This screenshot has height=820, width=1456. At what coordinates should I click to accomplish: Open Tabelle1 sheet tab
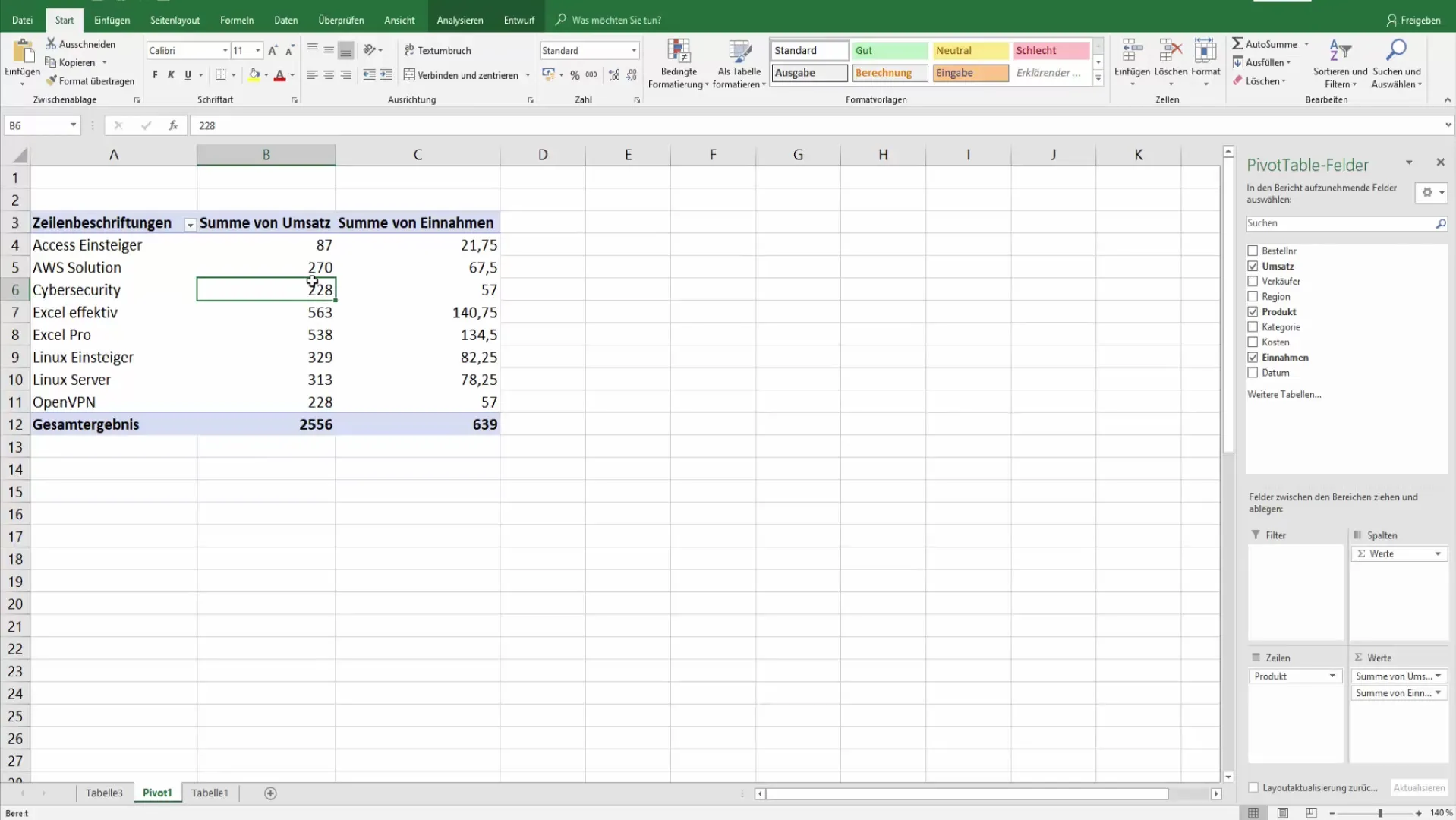pos(210,793)
